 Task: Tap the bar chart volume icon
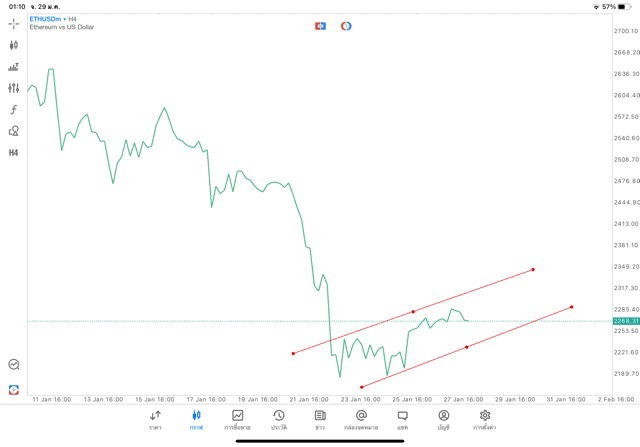[x=14, y=67]
